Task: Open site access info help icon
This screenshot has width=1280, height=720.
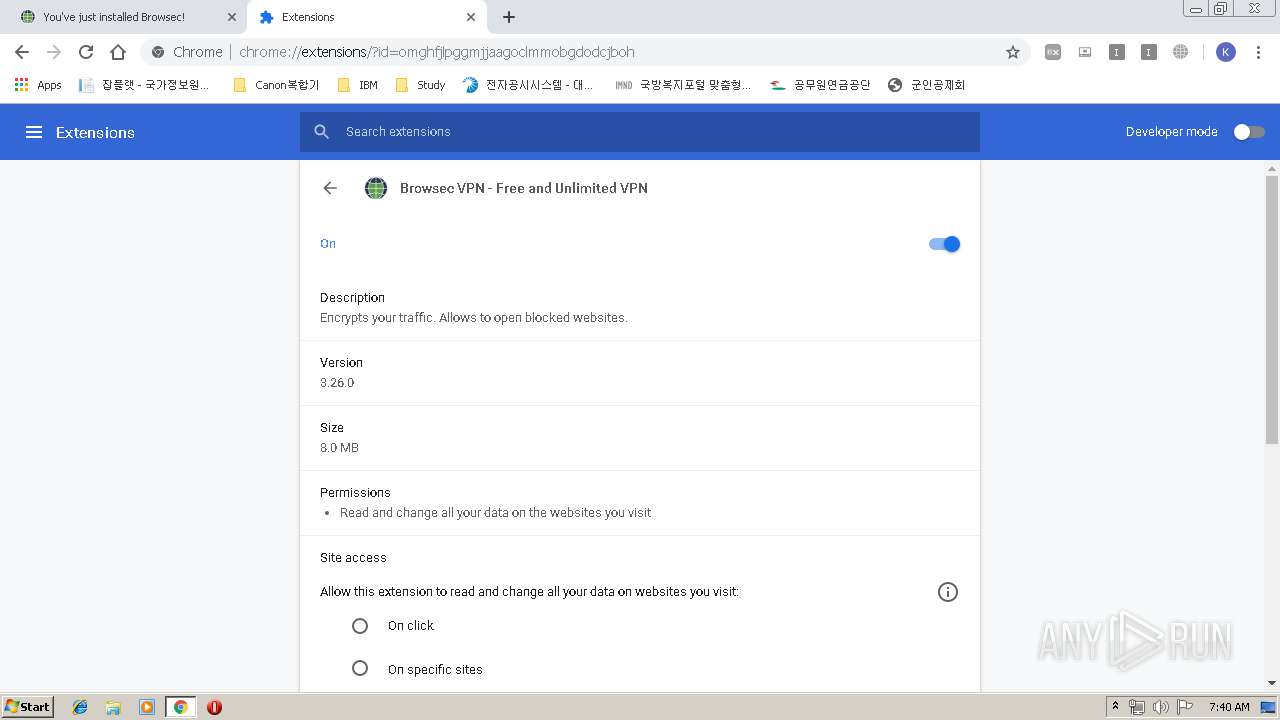Action: pos(948,592)
